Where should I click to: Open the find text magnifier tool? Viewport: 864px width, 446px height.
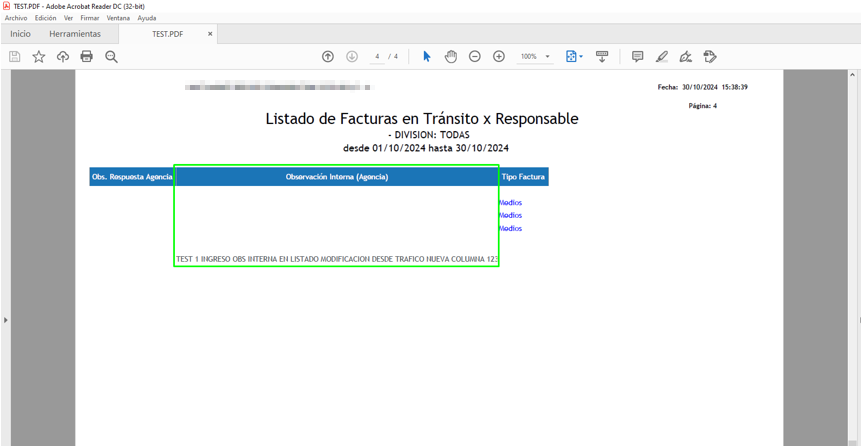pos(111,57)
